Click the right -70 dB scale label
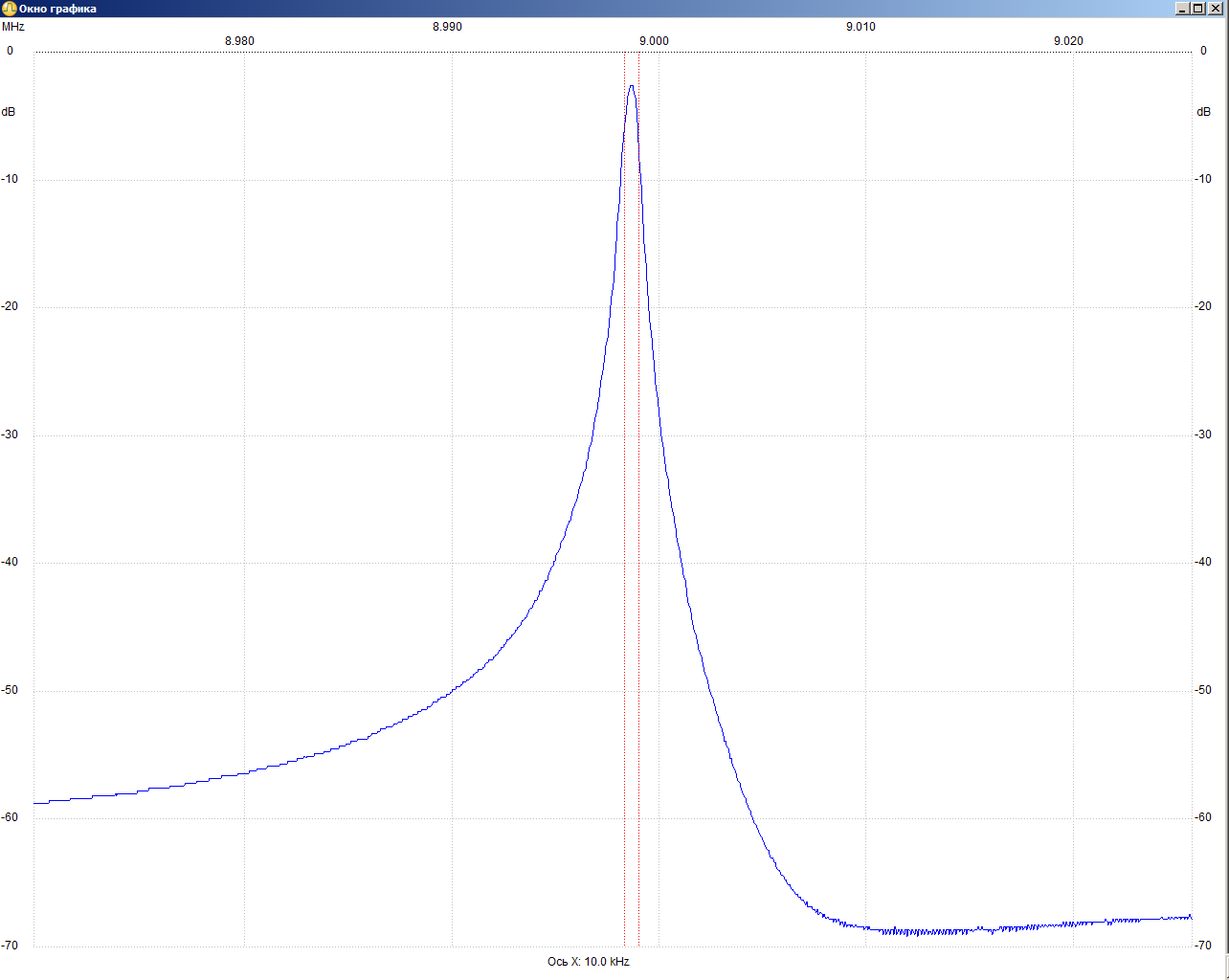This screenshot has height=980, width=1229. pos(1203,946)
